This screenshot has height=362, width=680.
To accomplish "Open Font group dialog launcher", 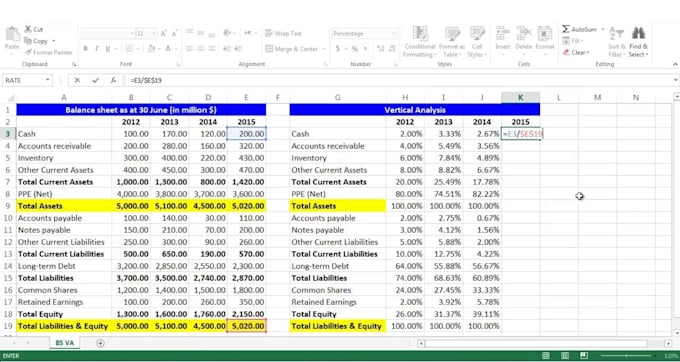I will [177, 64].
